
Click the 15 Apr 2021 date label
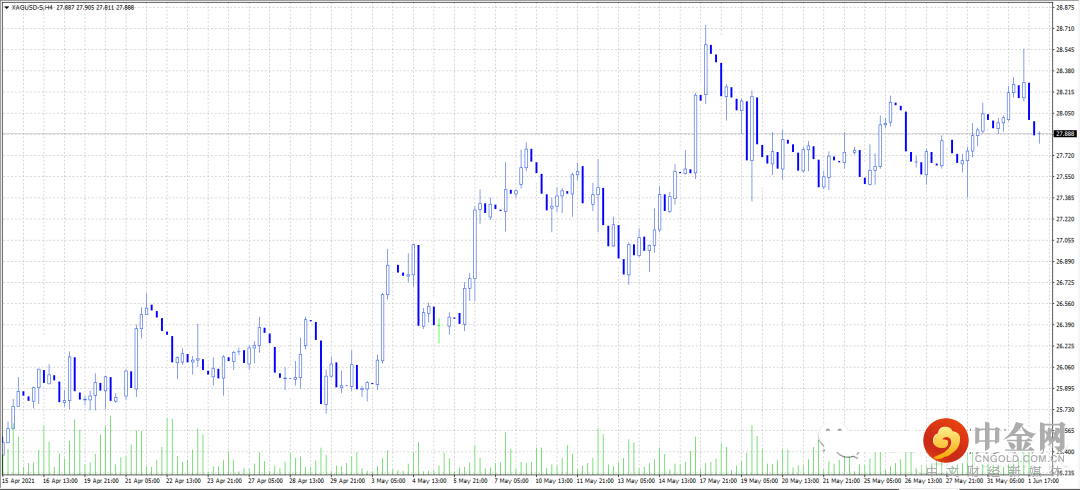(x=18, y=480)
